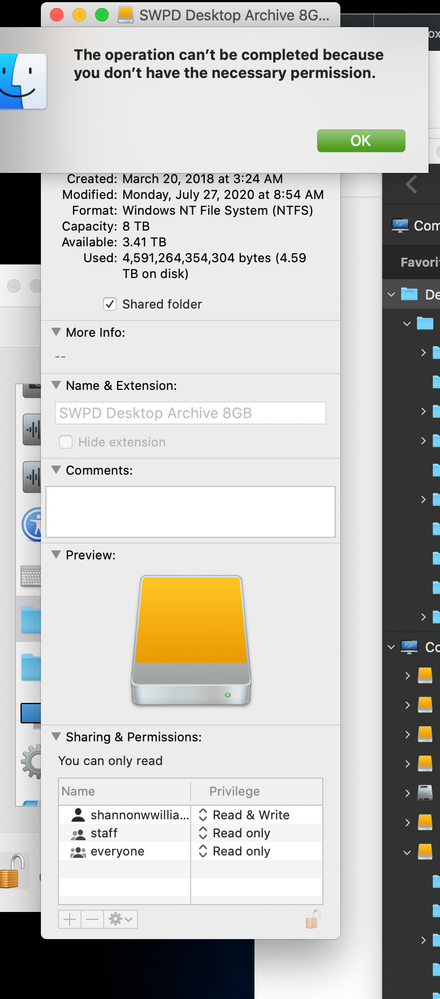Viewport: 440px width, 999px height.
Task: Click the SWPD Desktop Archive 8GB name field
Action: 190,413
